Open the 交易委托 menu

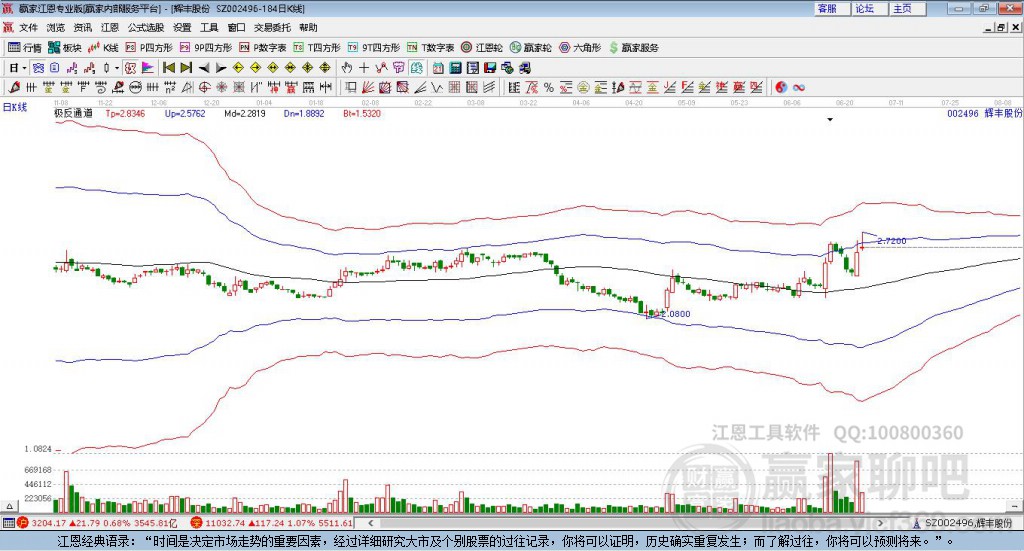272,27
